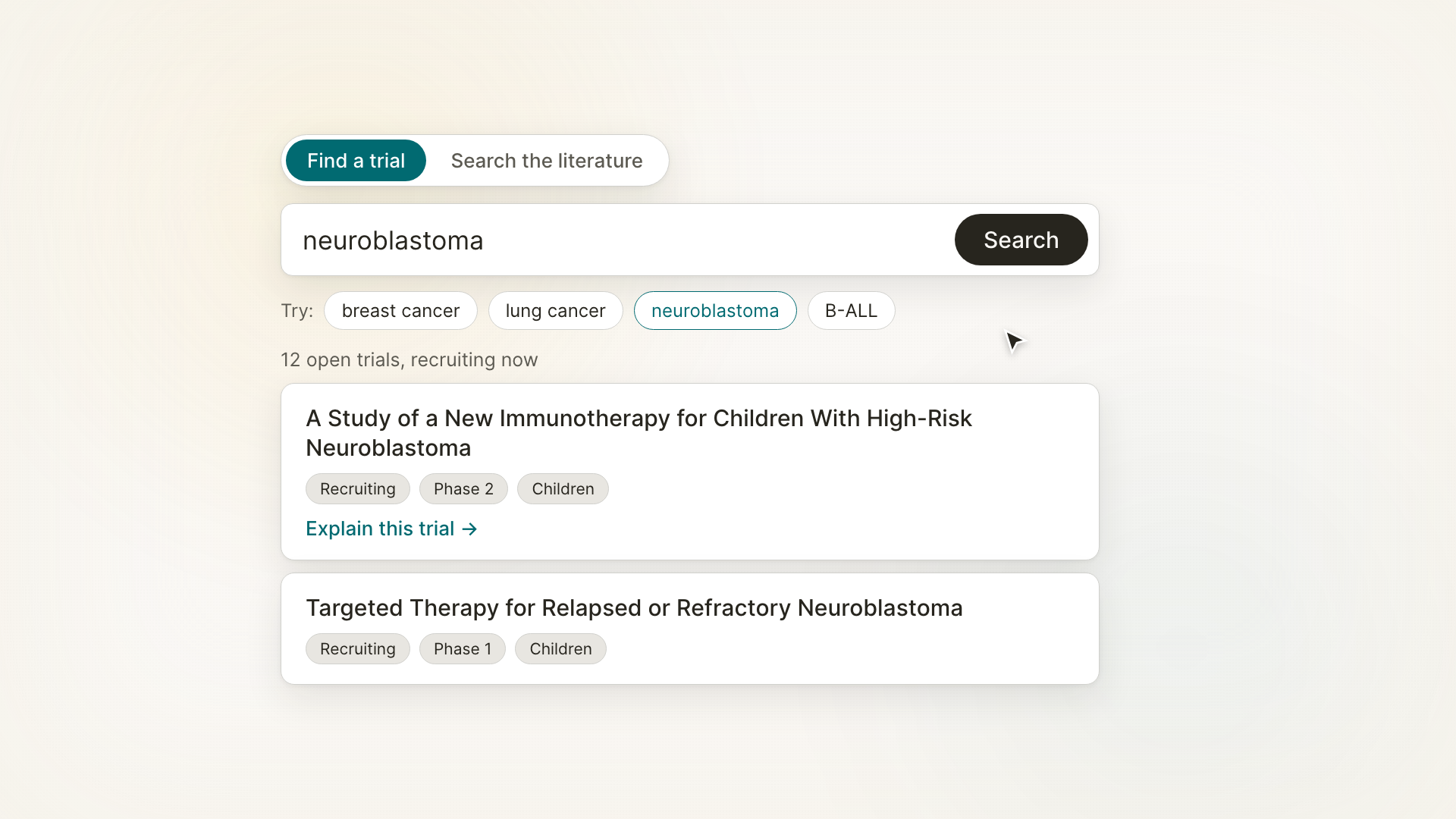Pick the B-ALL suggestion chip

(x=851, y=311)
